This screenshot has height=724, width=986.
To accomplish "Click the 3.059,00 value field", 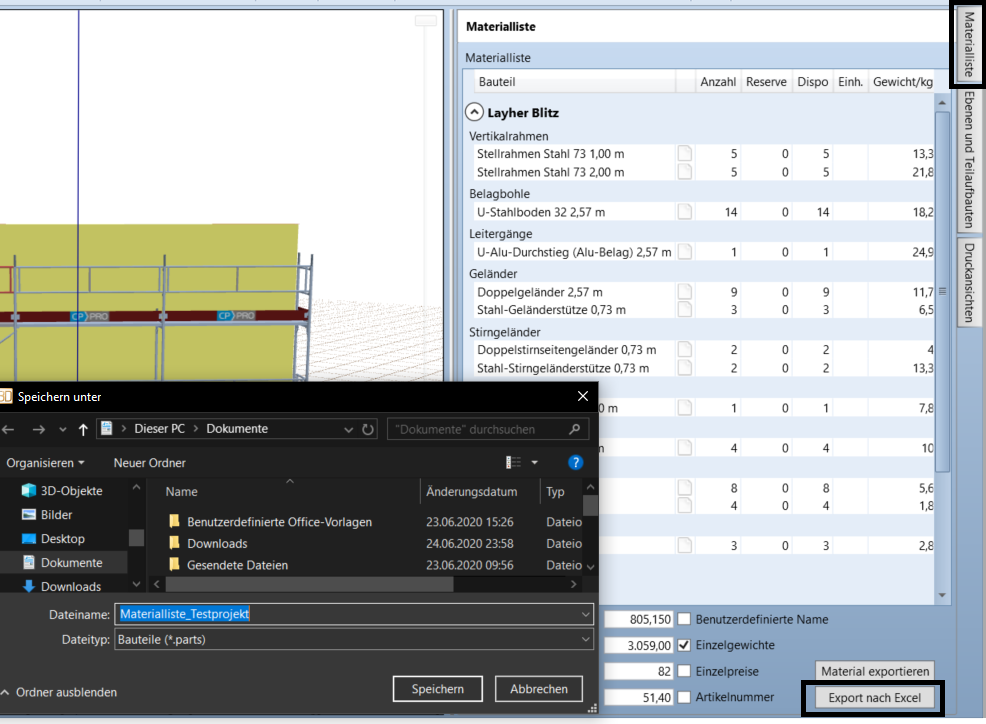I will (x=638, y=645).
